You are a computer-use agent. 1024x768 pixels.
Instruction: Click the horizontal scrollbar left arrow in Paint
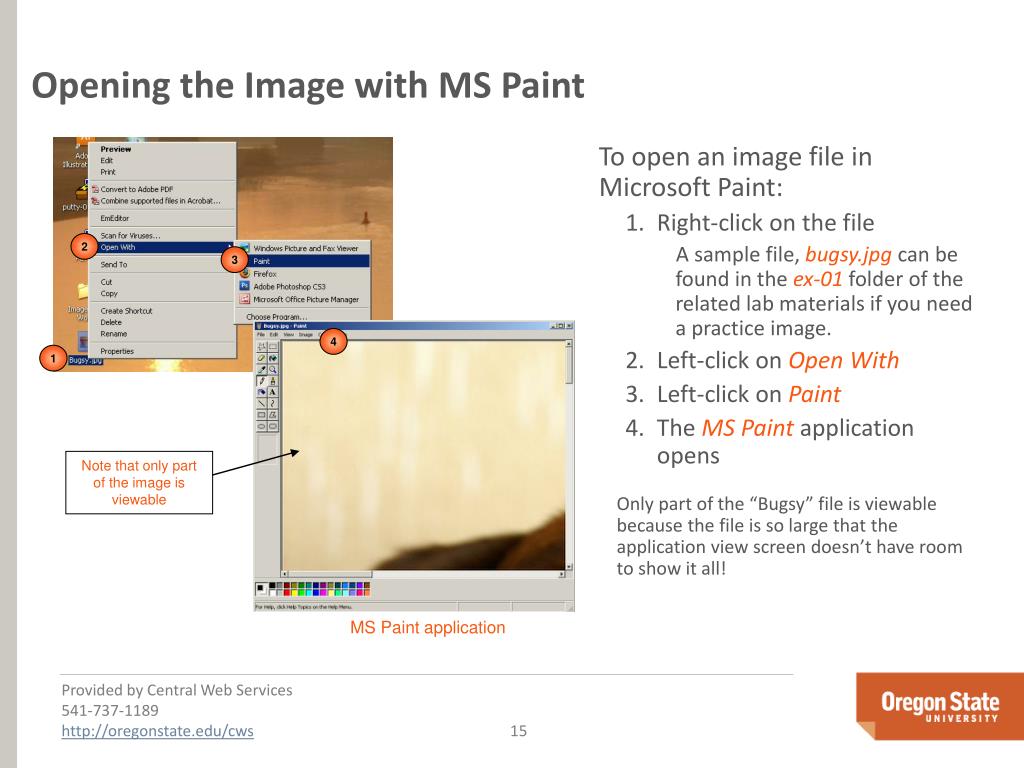pyautogui.click(x=285, y=574)
